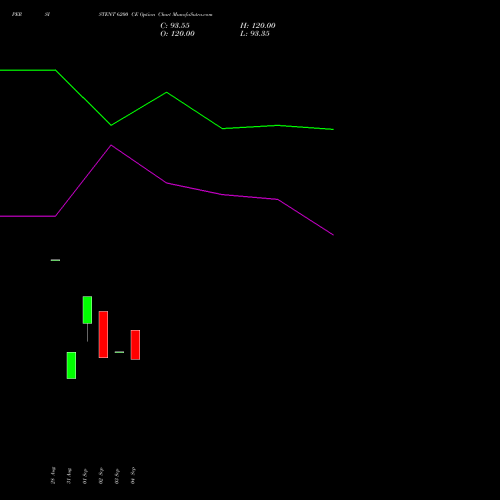
Task: Click the flat doji candle for 03 Sep
Action: 119,352
